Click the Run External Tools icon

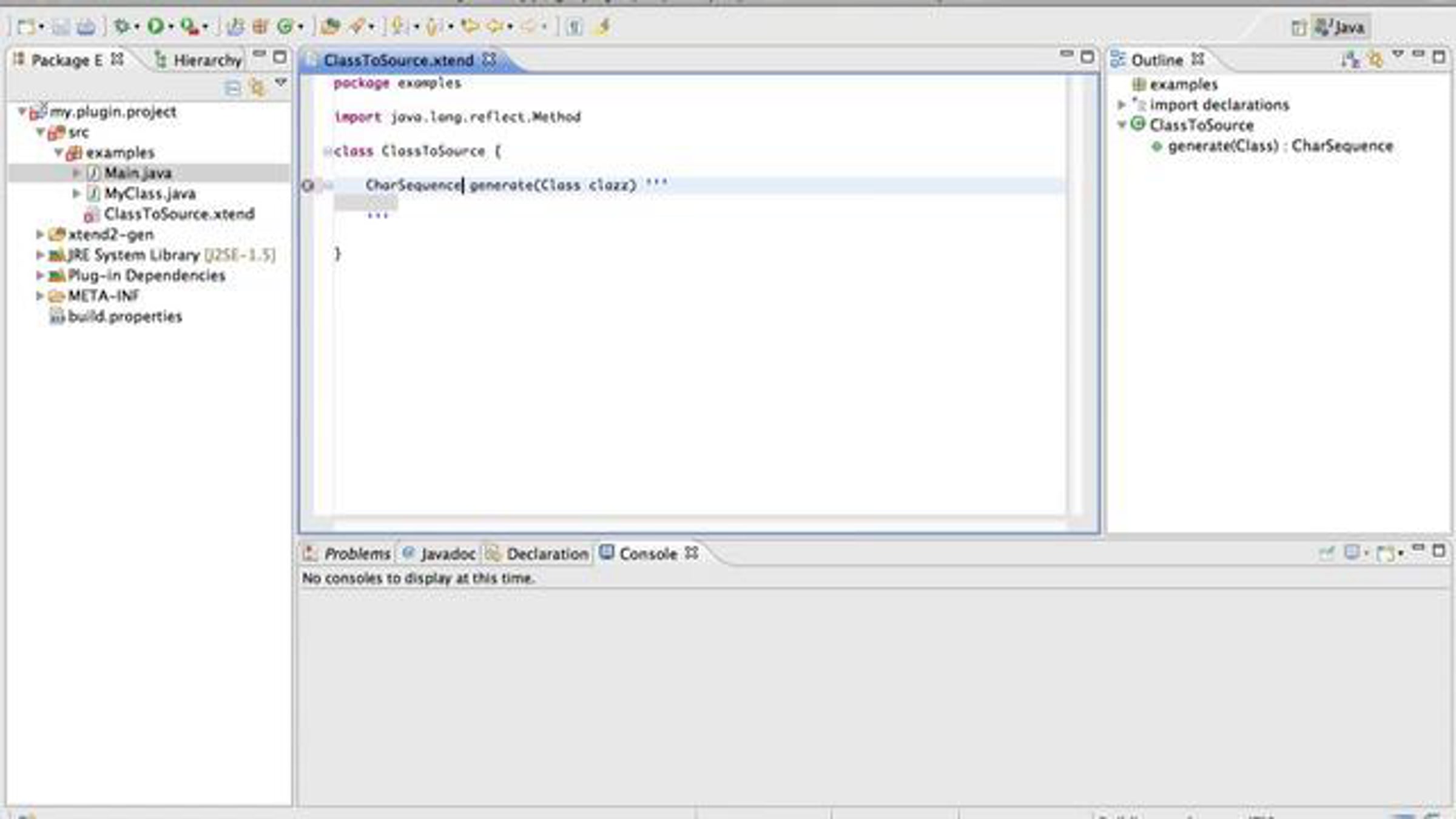tap(189, 27)
